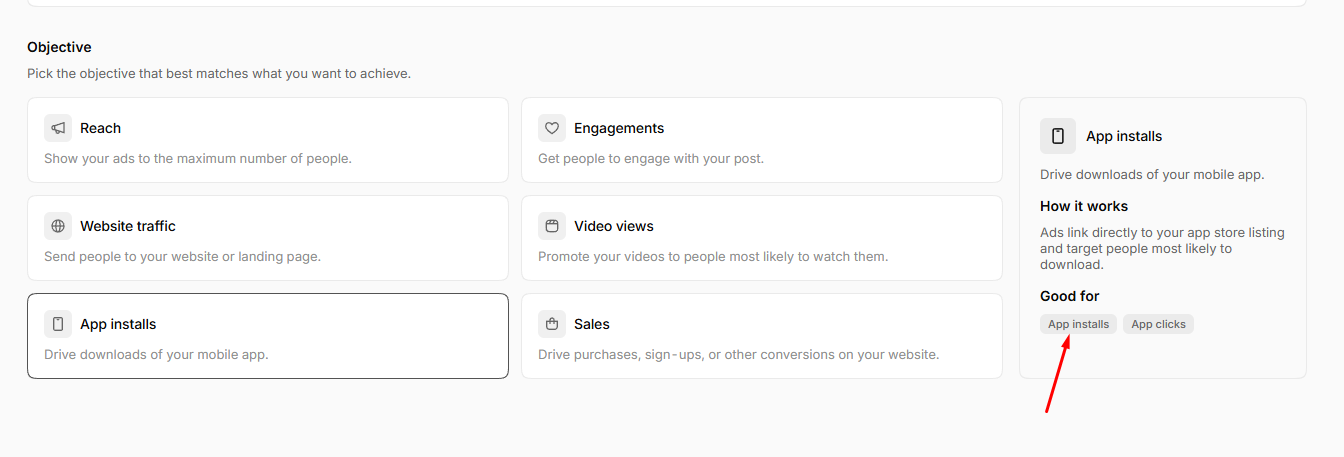Click the App installs title in details panel
This screenshot has height=457, width=1344.
point(1124,136)
